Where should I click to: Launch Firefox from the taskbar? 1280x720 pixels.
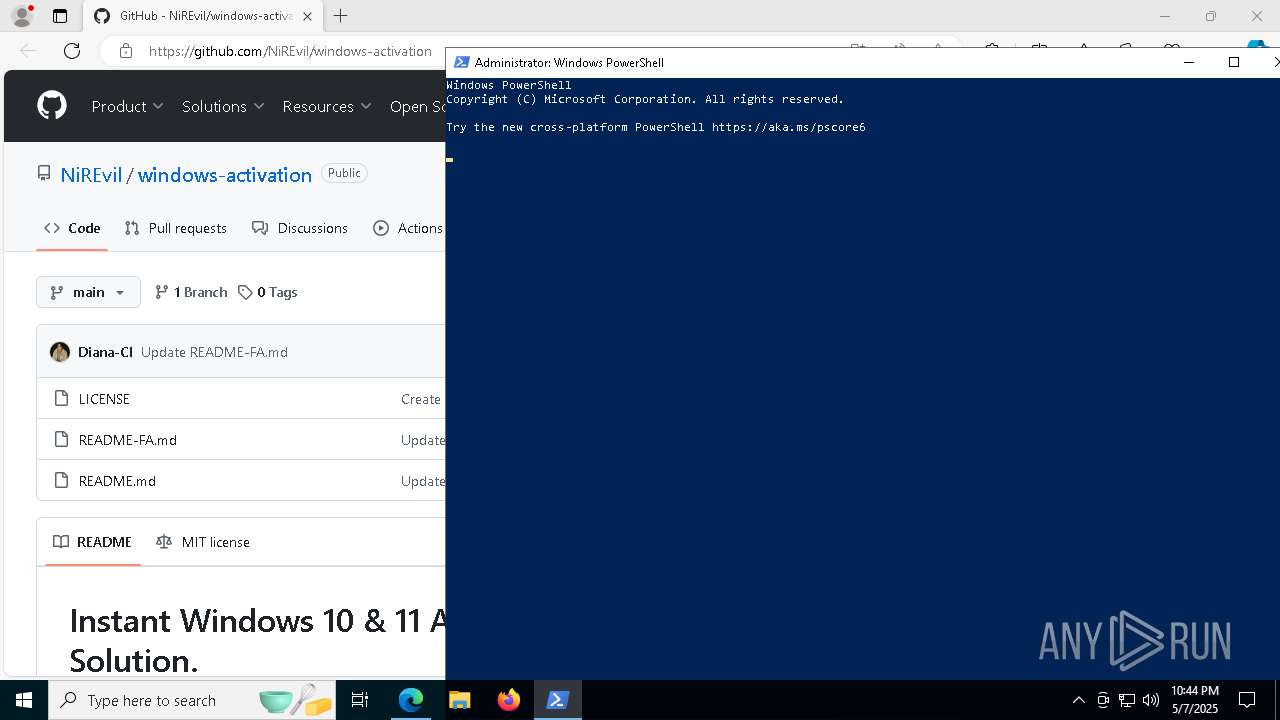(509, 700)
